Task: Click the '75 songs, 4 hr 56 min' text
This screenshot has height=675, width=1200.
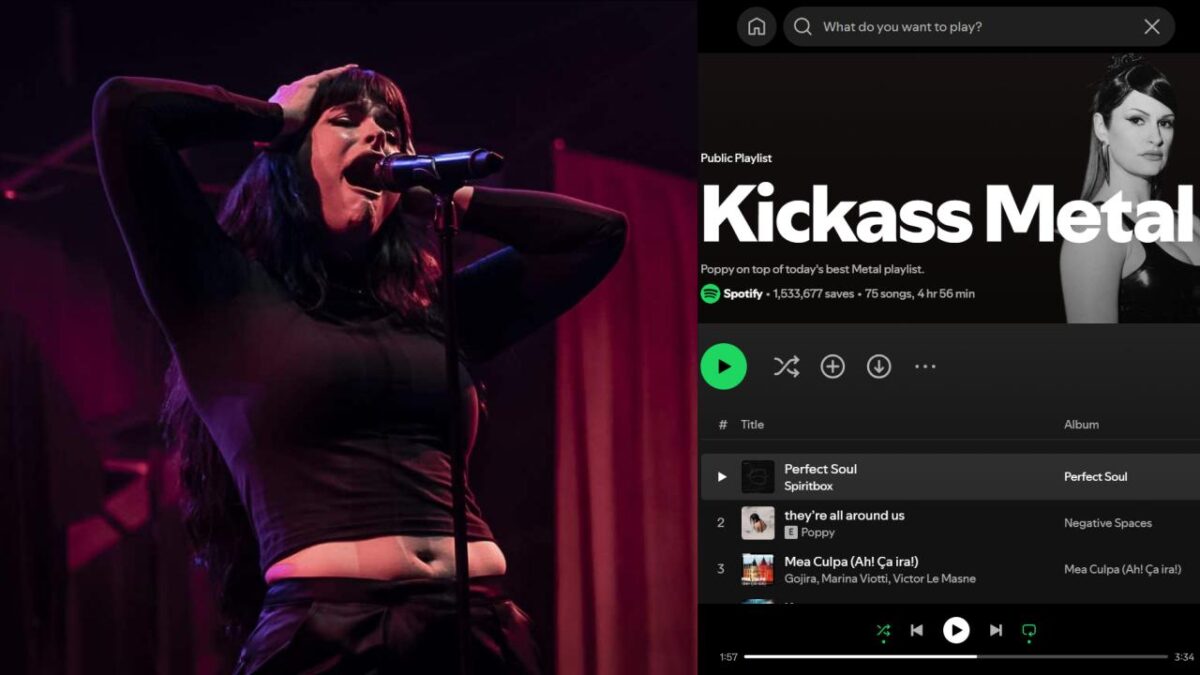Action: coord(919,294)
